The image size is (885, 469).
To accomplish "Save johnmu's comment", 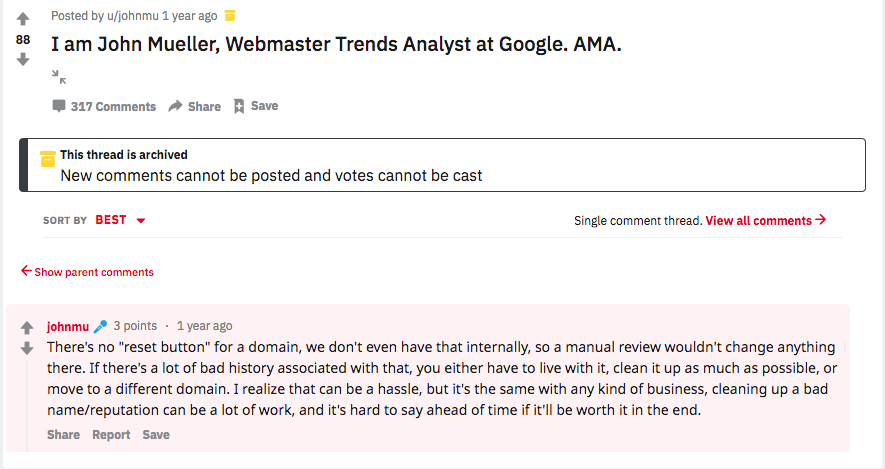I will (x=156, y=435).
